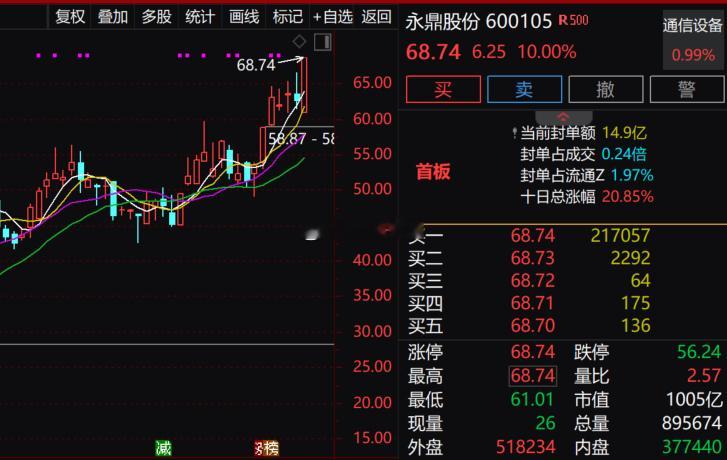The height and width of the screenshot is (460, 727).
Task: Click the stock name 永鼎股份 600105
Action: [478, 21]
